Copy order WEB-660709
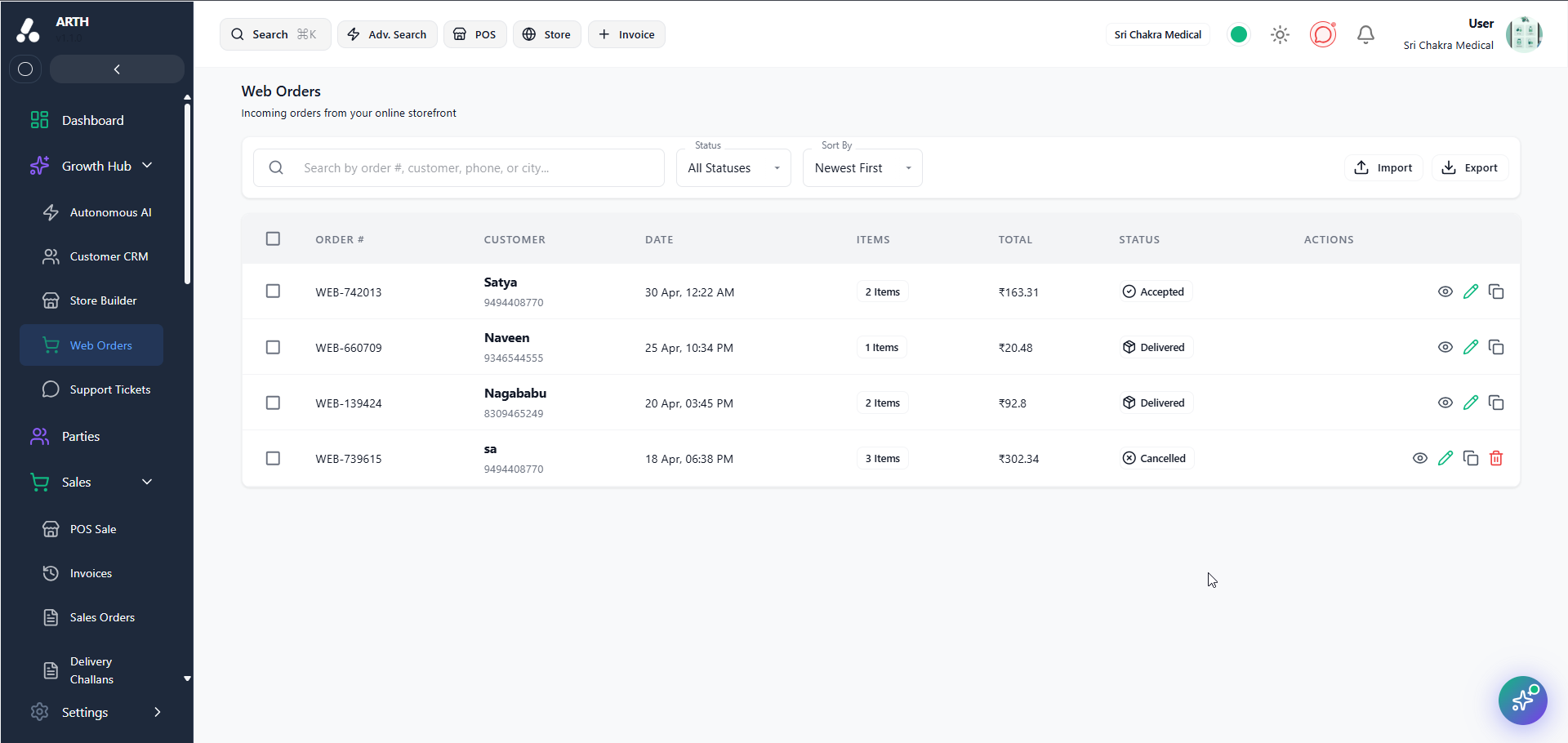1568x743 pixels. click(1496, 347)
